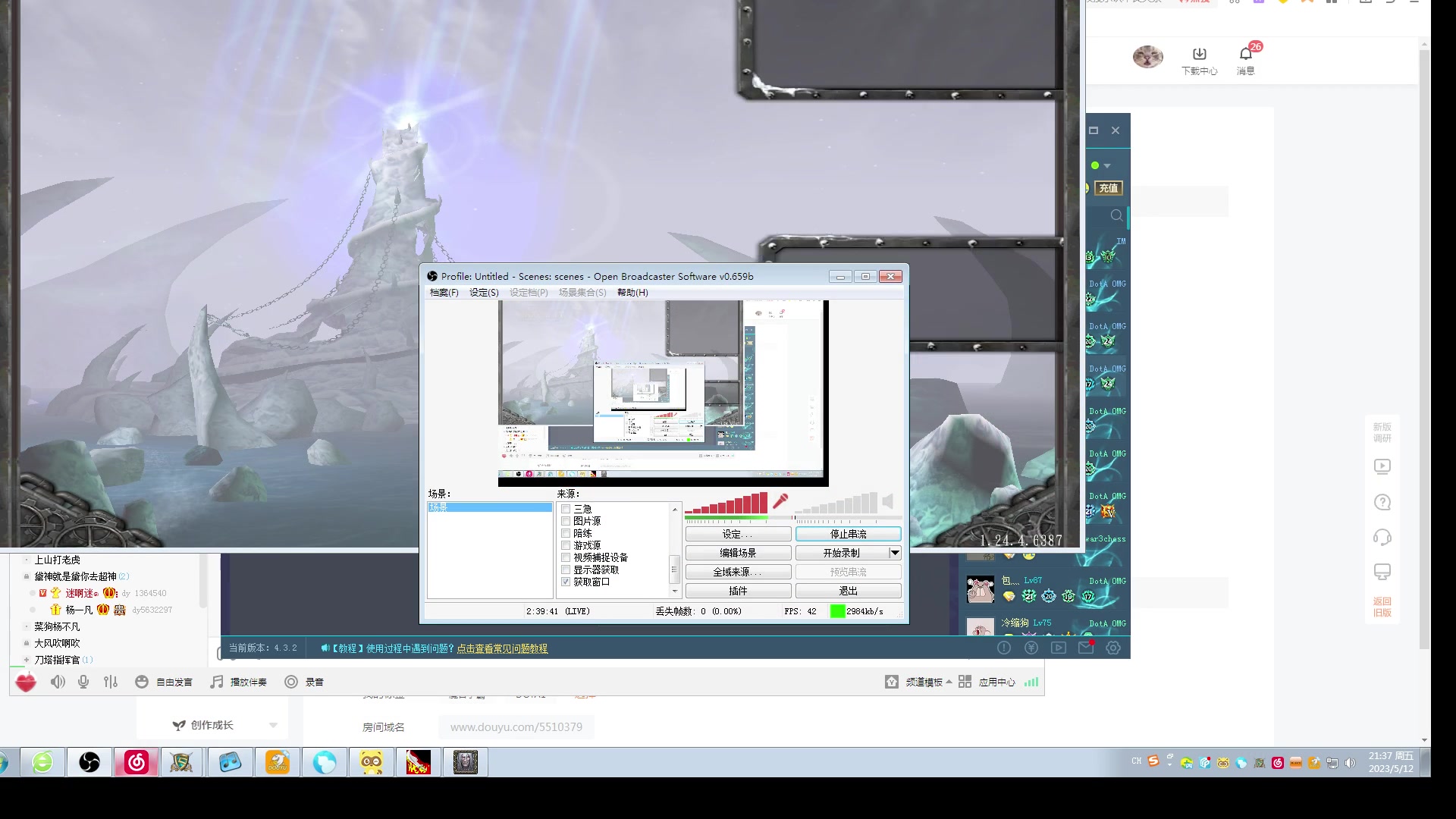The image size is (1456, 819).
Task: Click the 插件 plugins button
Action: click(738, 591)
